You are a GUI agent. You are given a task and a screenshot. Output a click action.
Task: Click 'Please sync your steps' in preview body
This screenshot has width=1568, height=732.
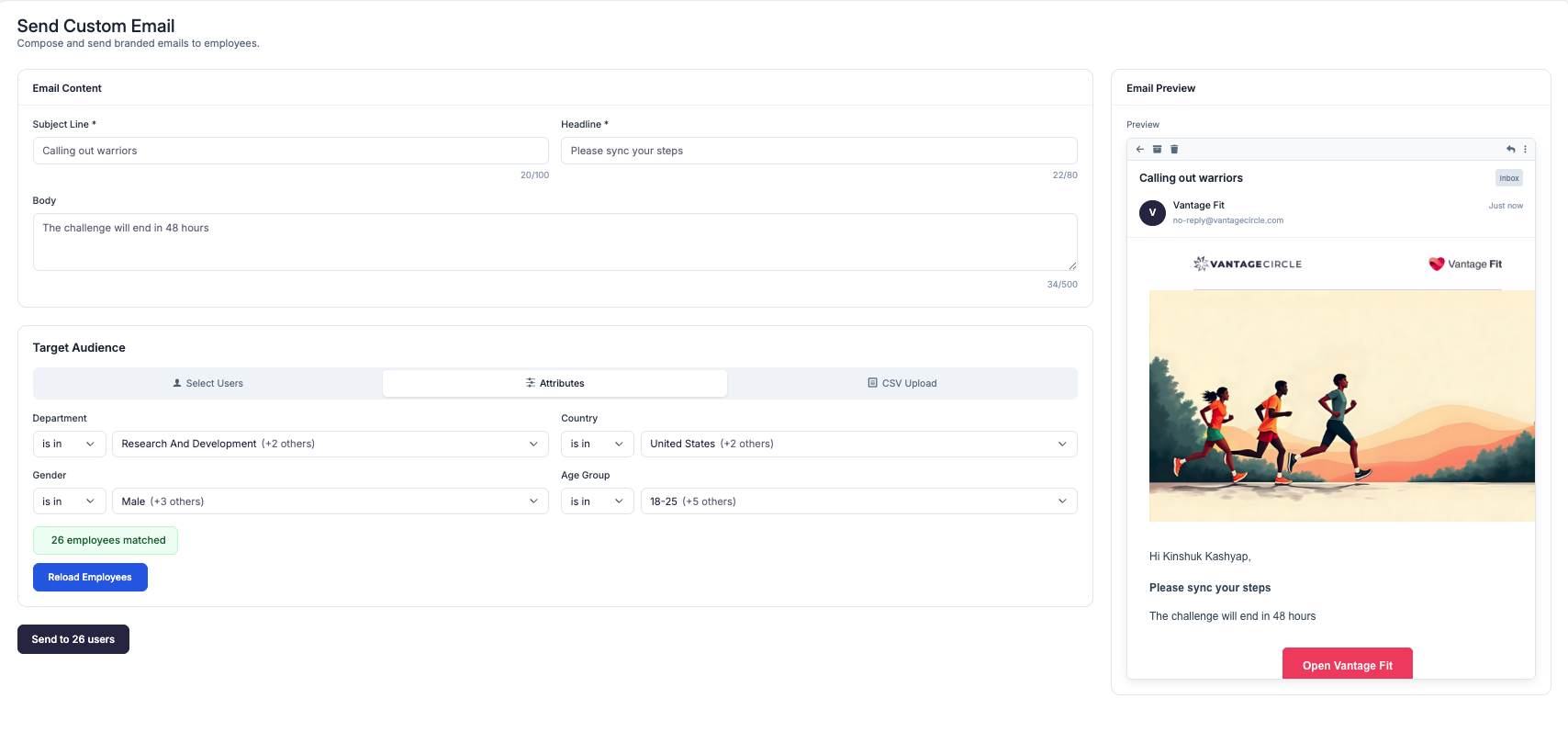(x=1210, y=588)
